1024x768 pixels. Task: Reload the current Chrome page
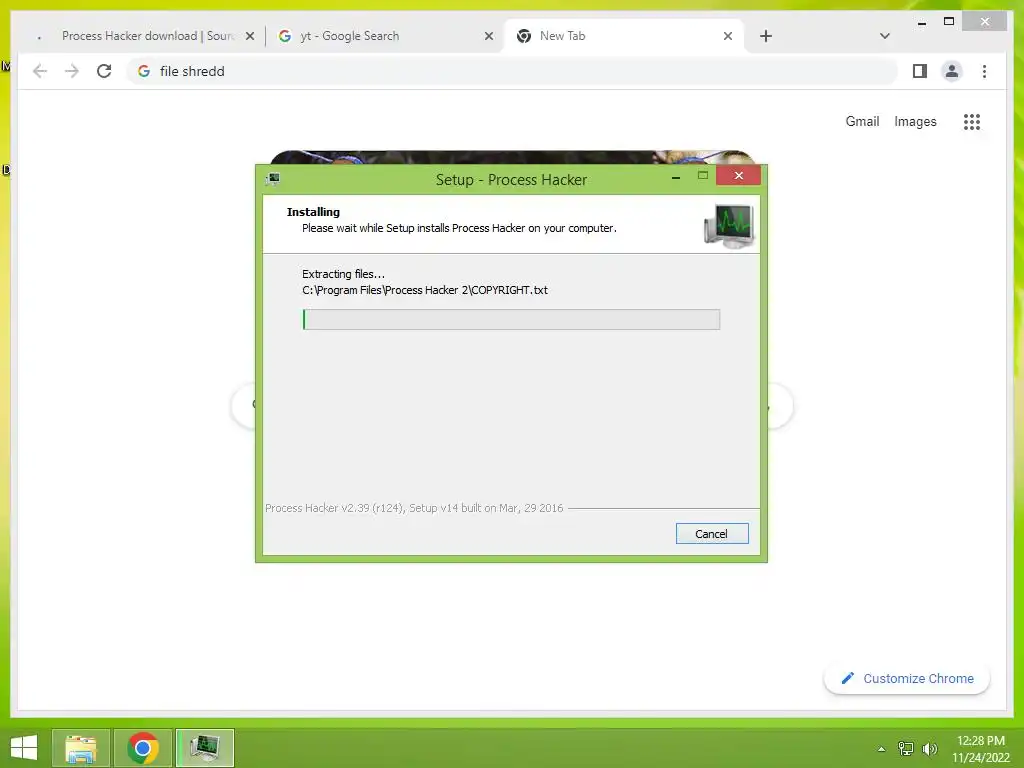pos(104,71)
